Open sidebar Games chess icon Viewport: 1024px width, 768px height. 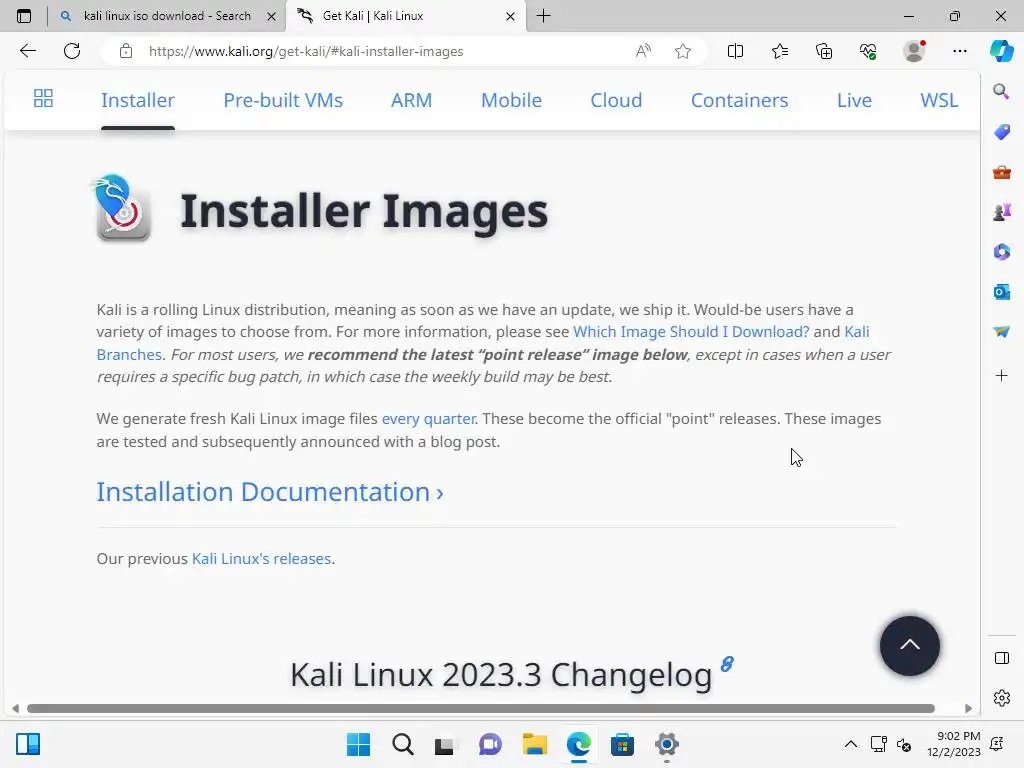point(1001,212)
